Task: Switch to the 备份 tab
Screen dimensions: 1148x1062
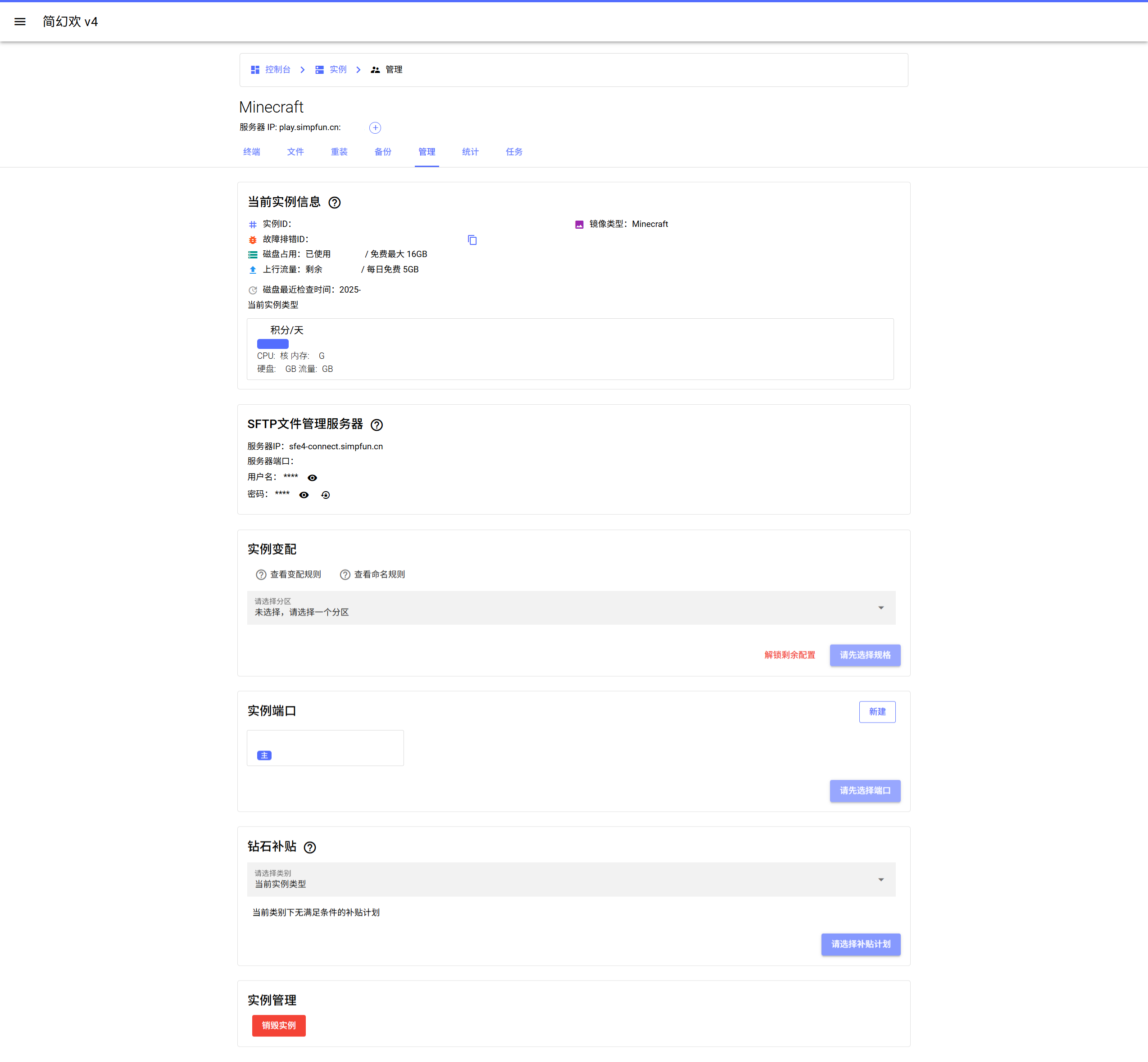Action: coord(383,152)
